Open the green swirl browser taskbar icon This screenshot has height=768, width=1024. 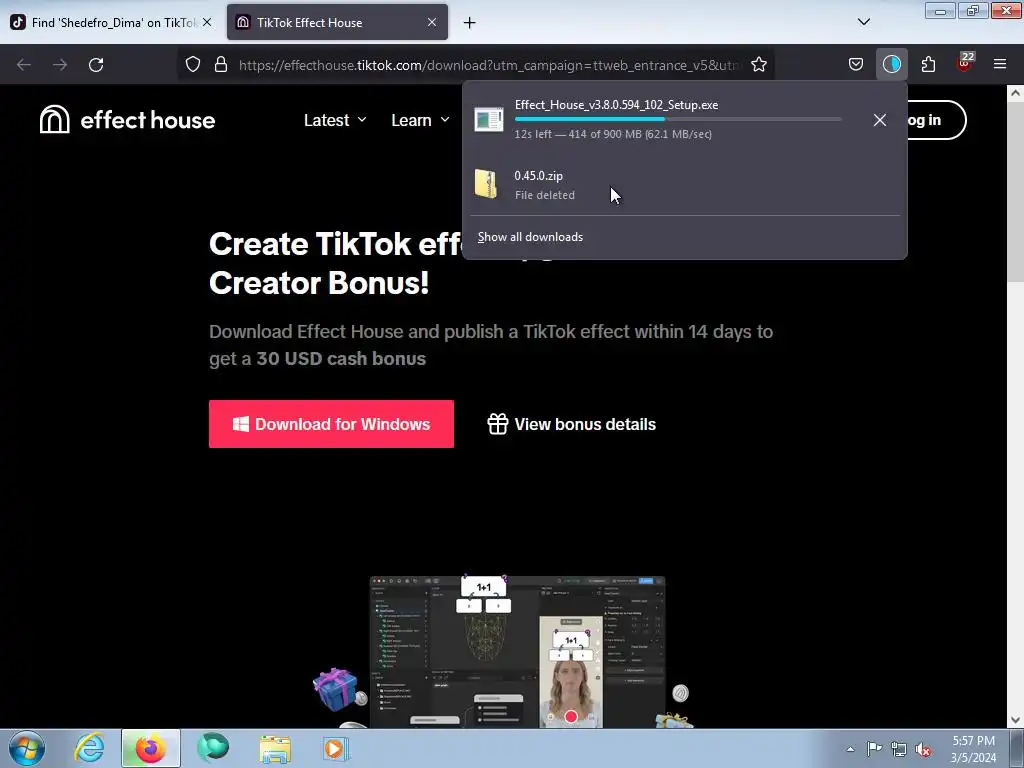(213, 748)
